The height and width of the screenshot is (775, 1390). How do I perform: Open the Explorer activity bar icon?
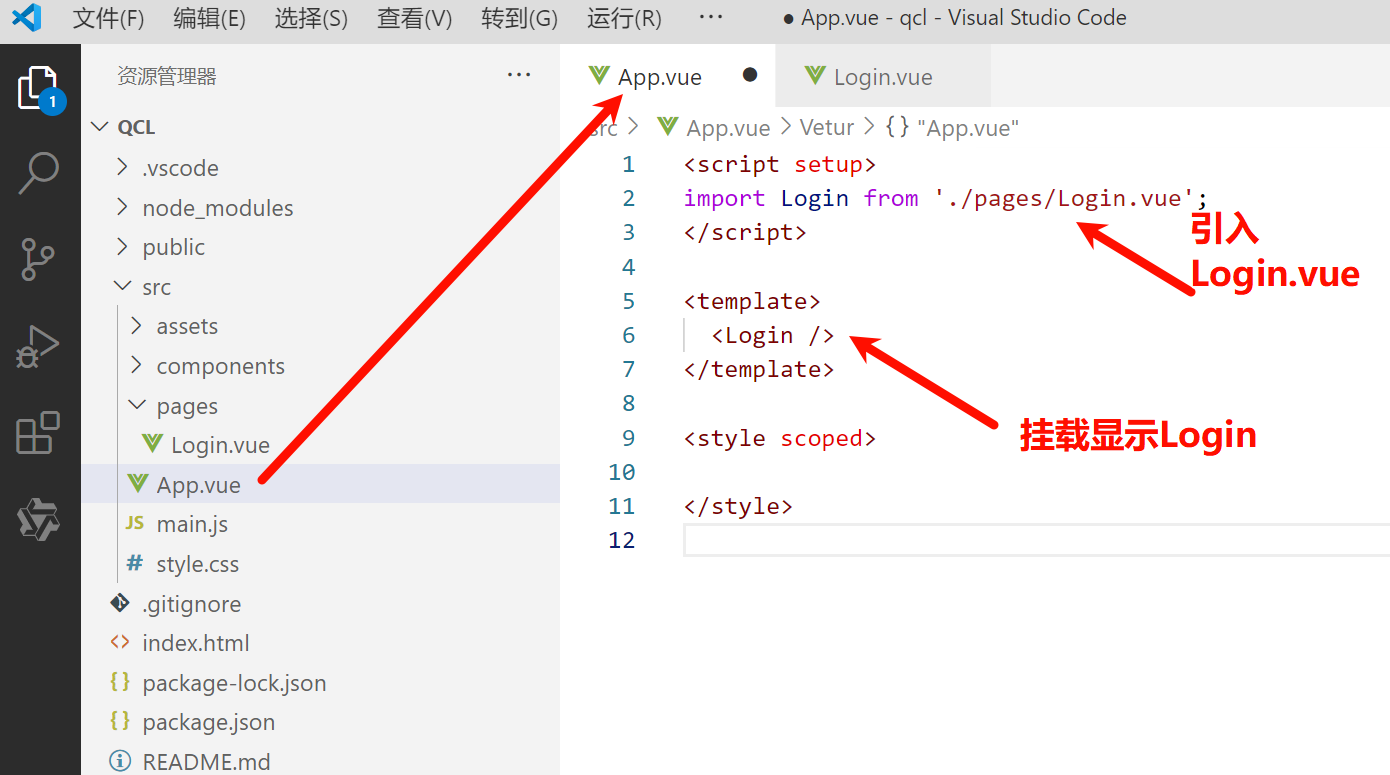40,90
